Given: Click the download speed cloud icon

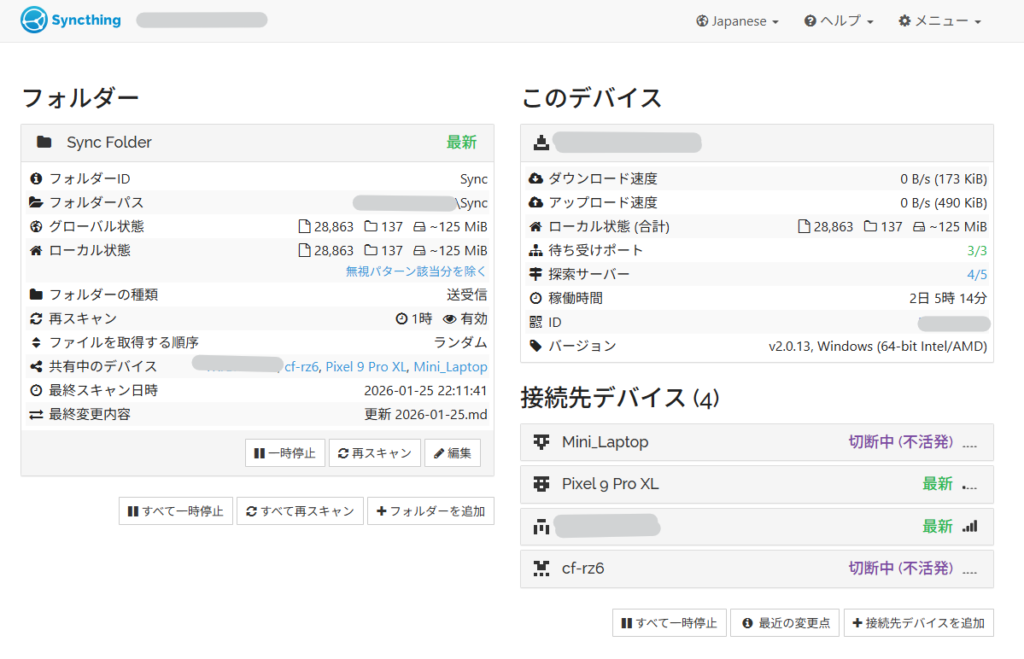Looking at the screenshot, I should (x=536, y=179).
